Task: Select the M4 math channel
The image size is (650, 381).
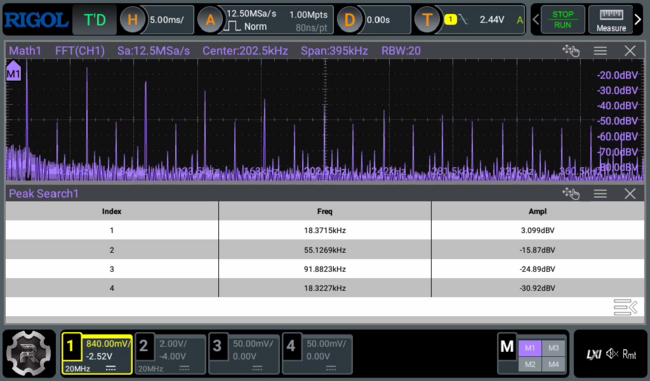Action: pyautogui.click(x=553, y=364)
